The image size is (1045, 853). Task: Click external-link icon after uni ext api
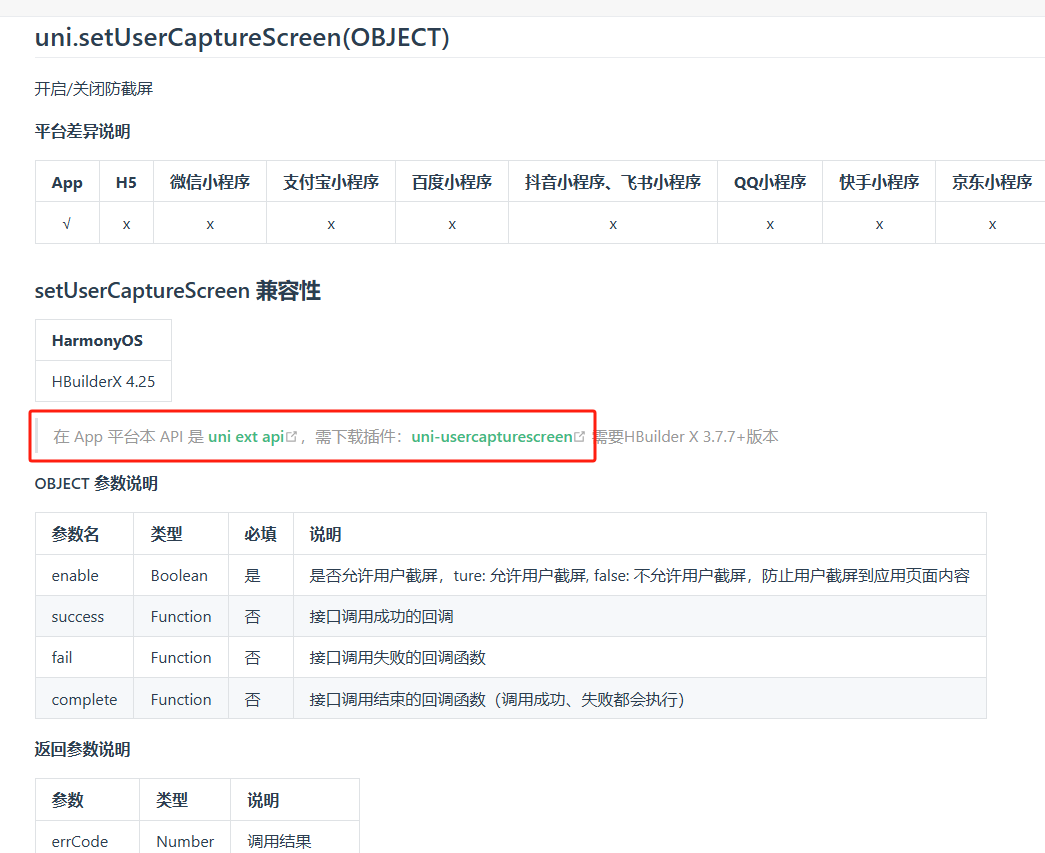click(x=291, y=436)
